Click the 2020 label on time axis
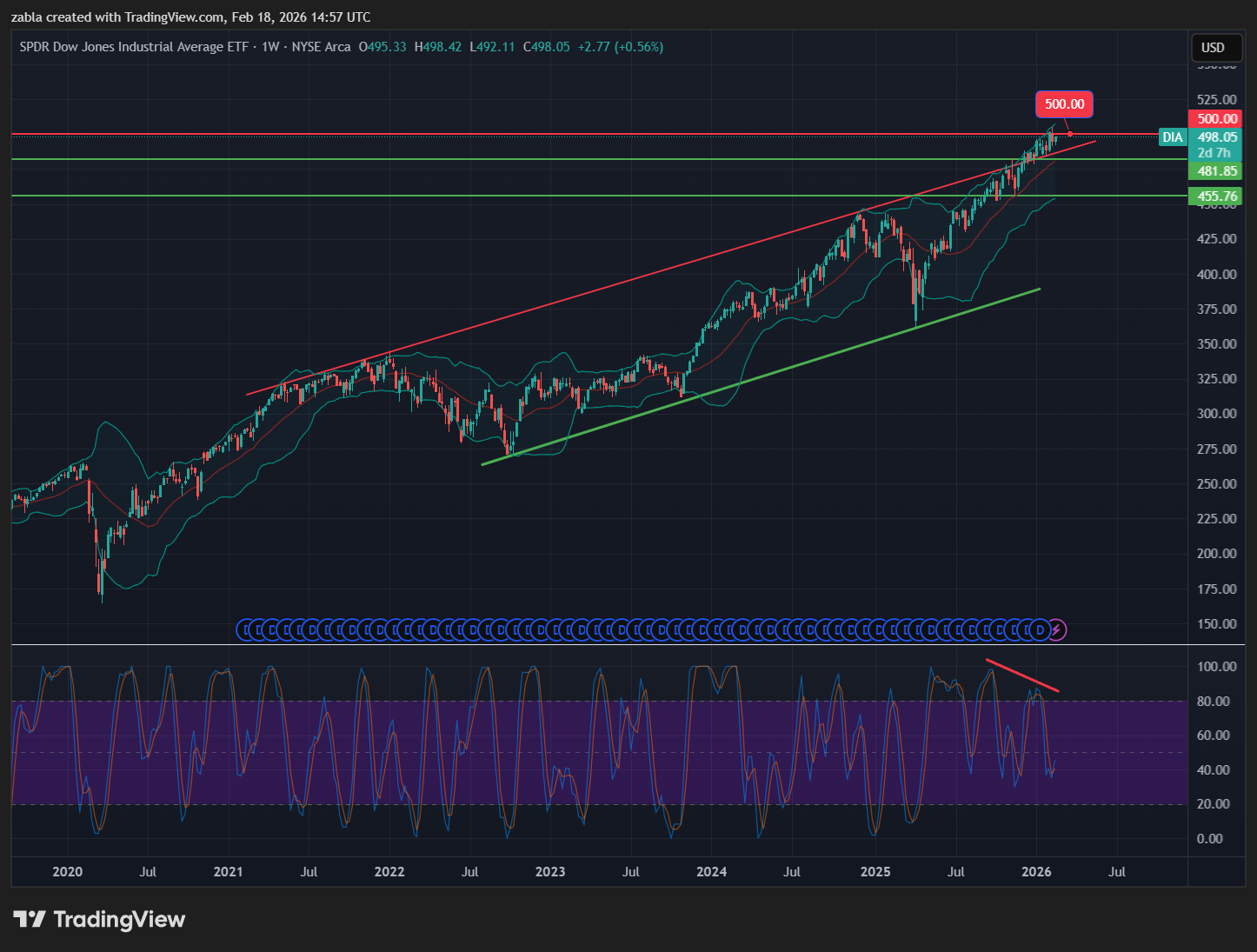Screen dimensions: 1257x952 click(x=68, y=871)
